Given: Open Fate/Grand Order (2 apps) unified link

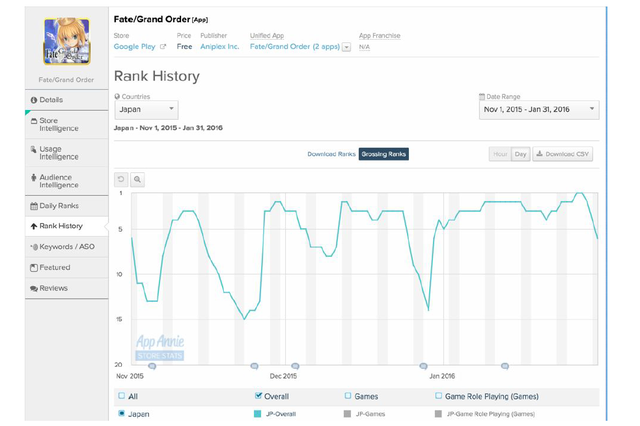Looking at the screenshot, I should 295,47.
